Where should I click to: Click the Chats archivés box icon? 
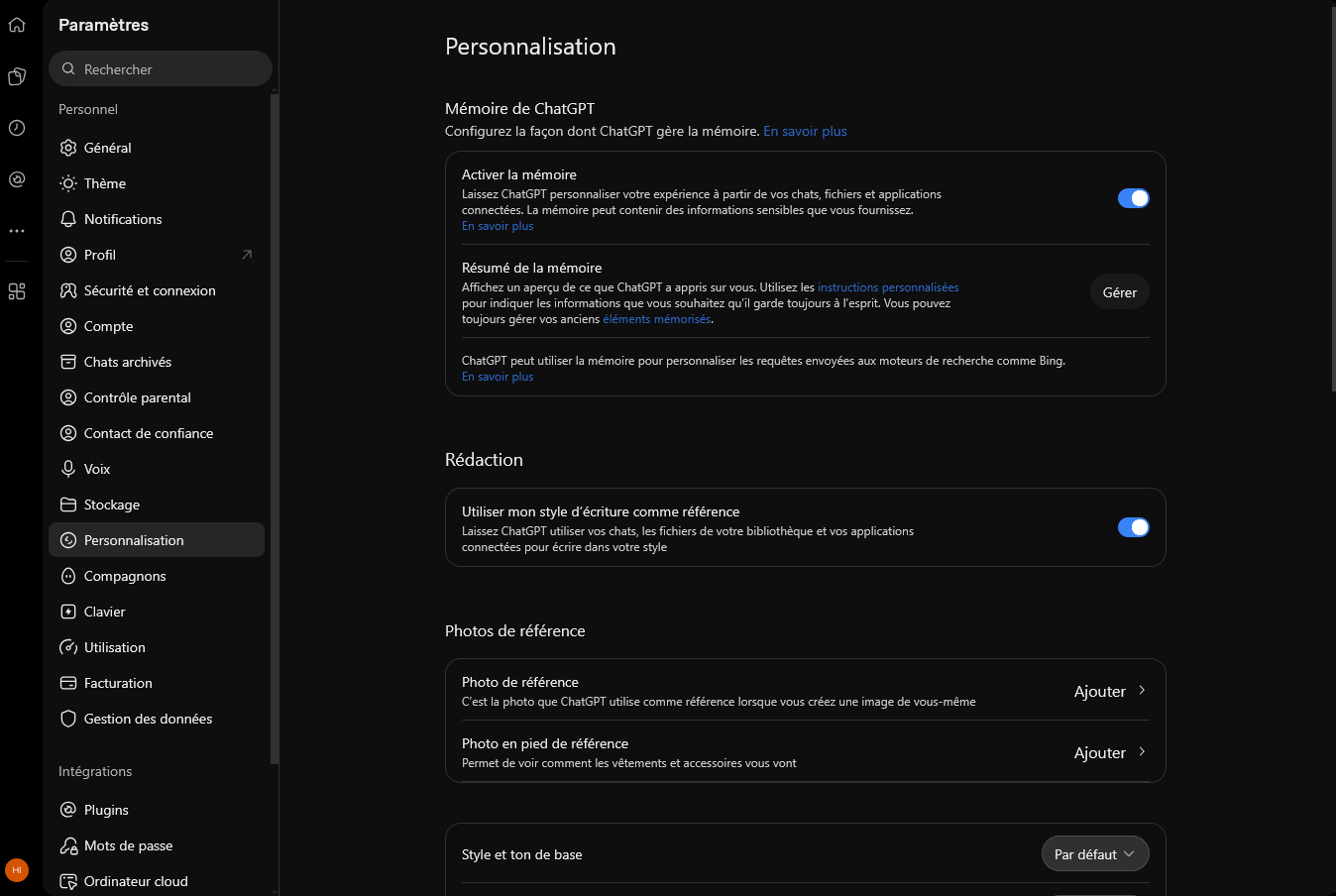tap(68, 362)
